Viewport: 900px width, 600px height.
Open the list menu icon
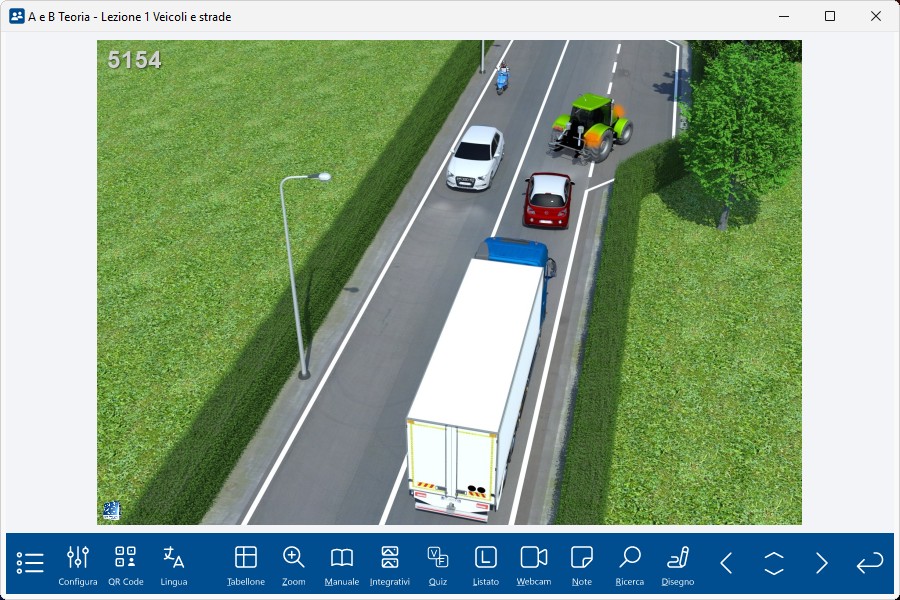point(30,563)
